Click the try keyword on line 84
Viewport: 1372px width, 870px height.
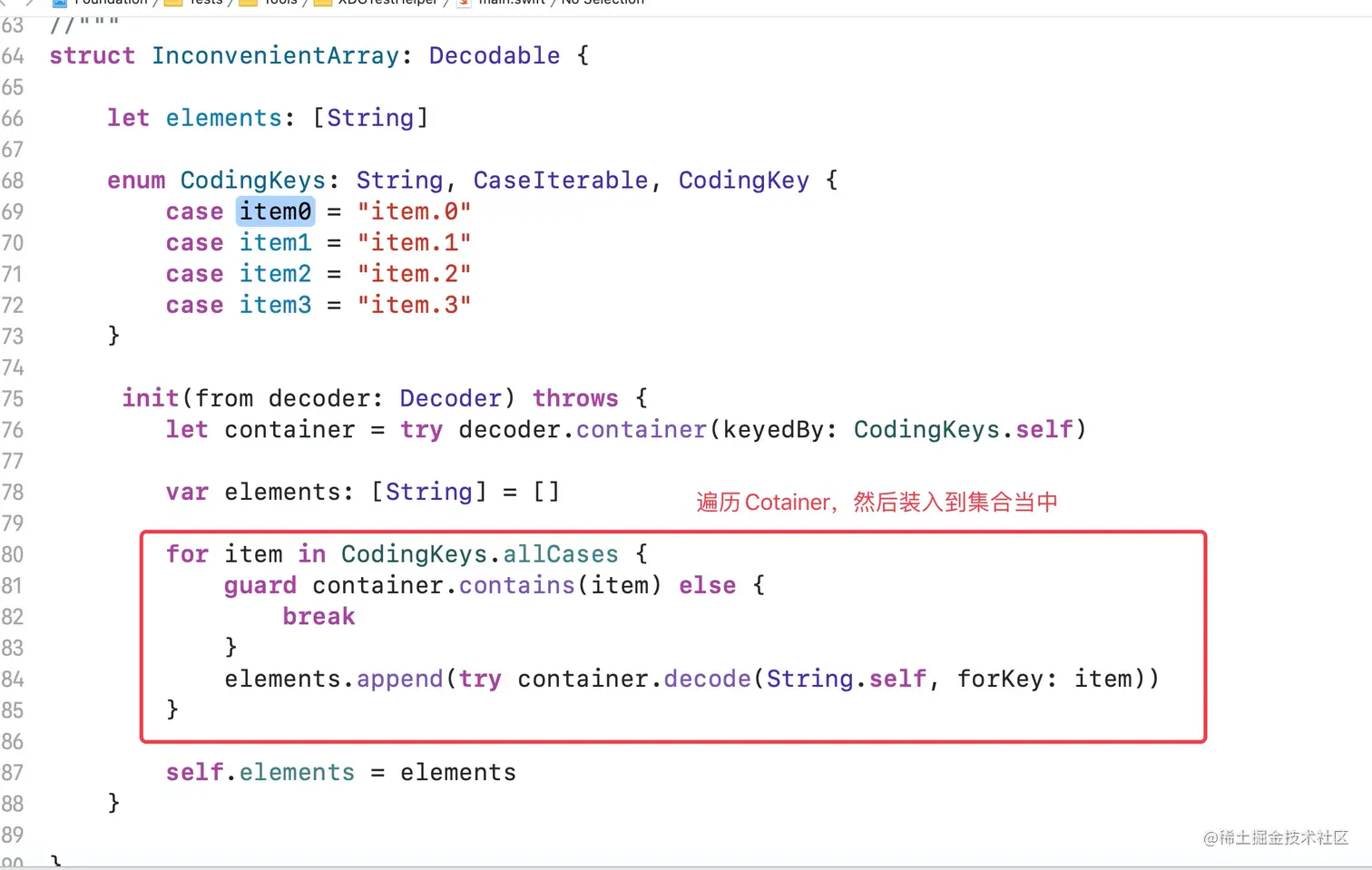pyautogui.click(x=480, y=679)
